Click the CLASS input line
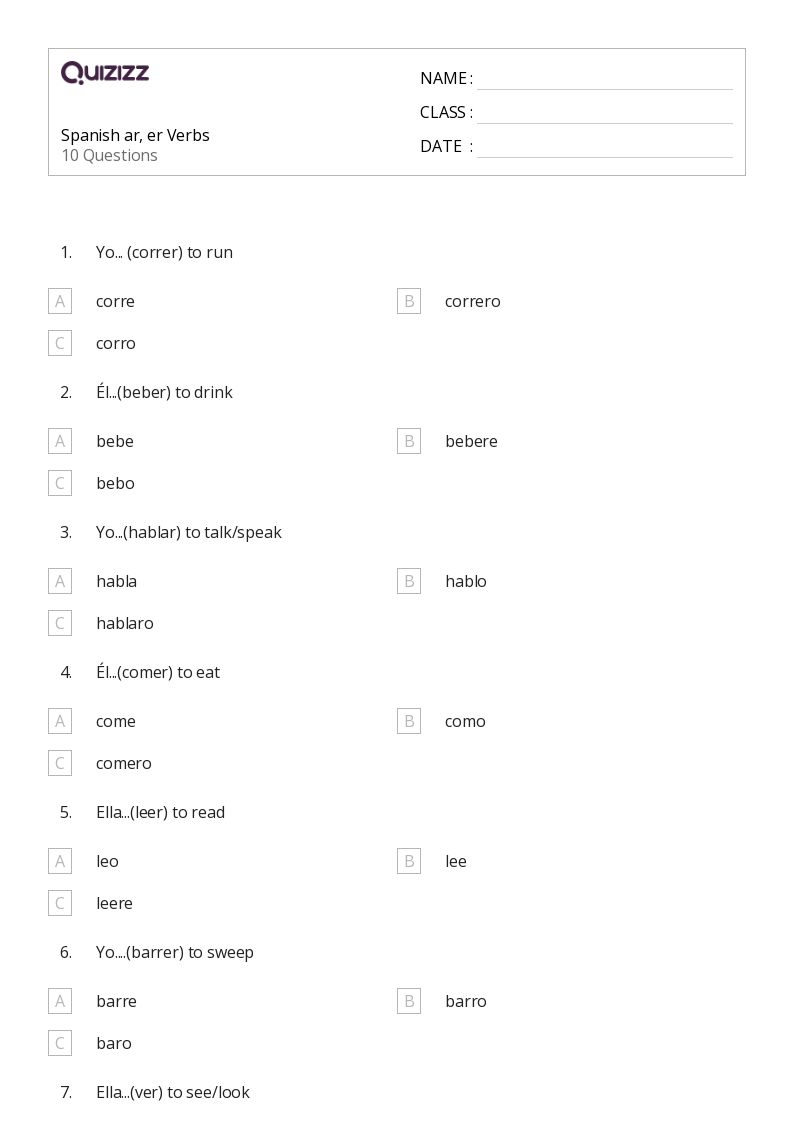 pyautogui.click(x=605, y=113)
